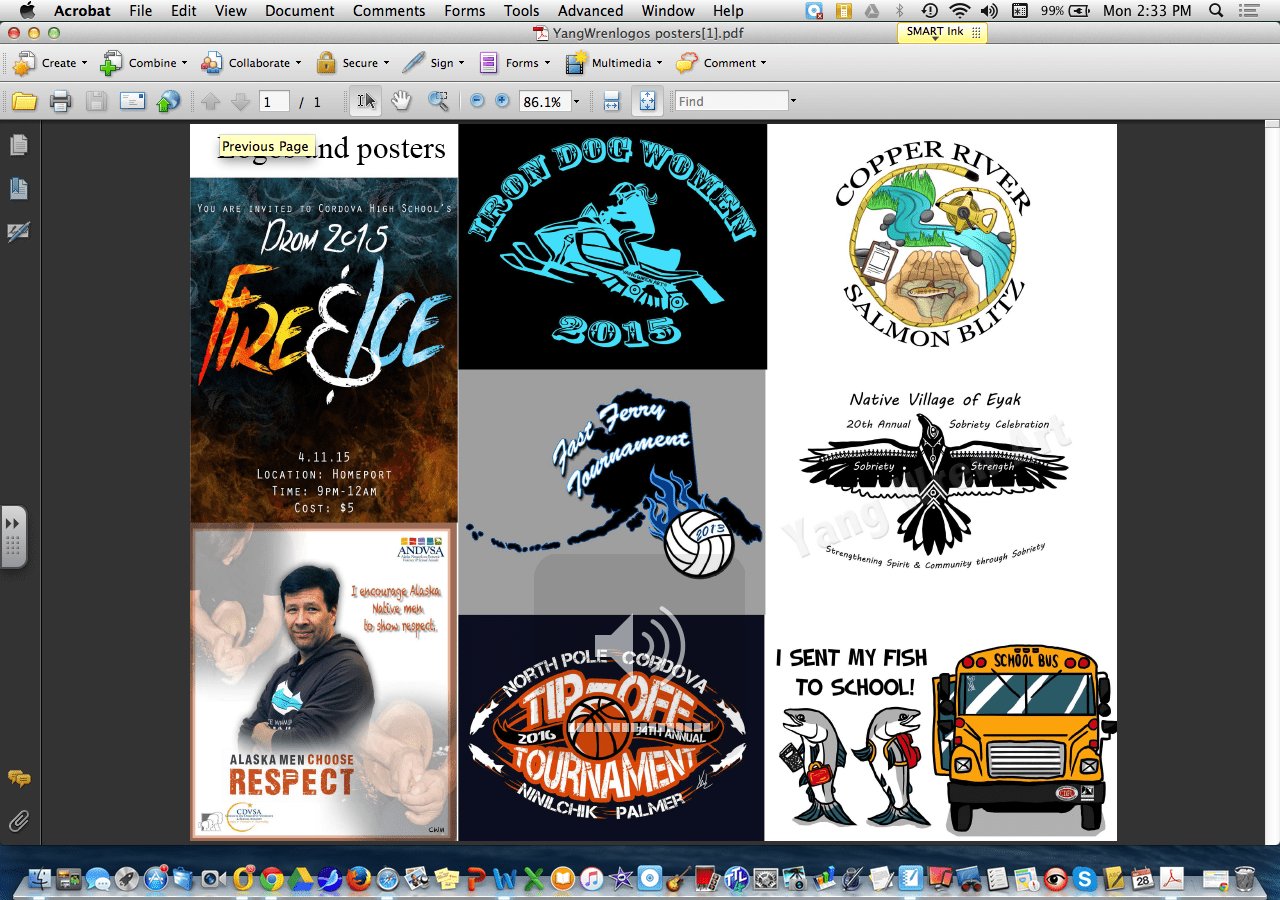Open the Pages panel in sidebar

(18, 146)
